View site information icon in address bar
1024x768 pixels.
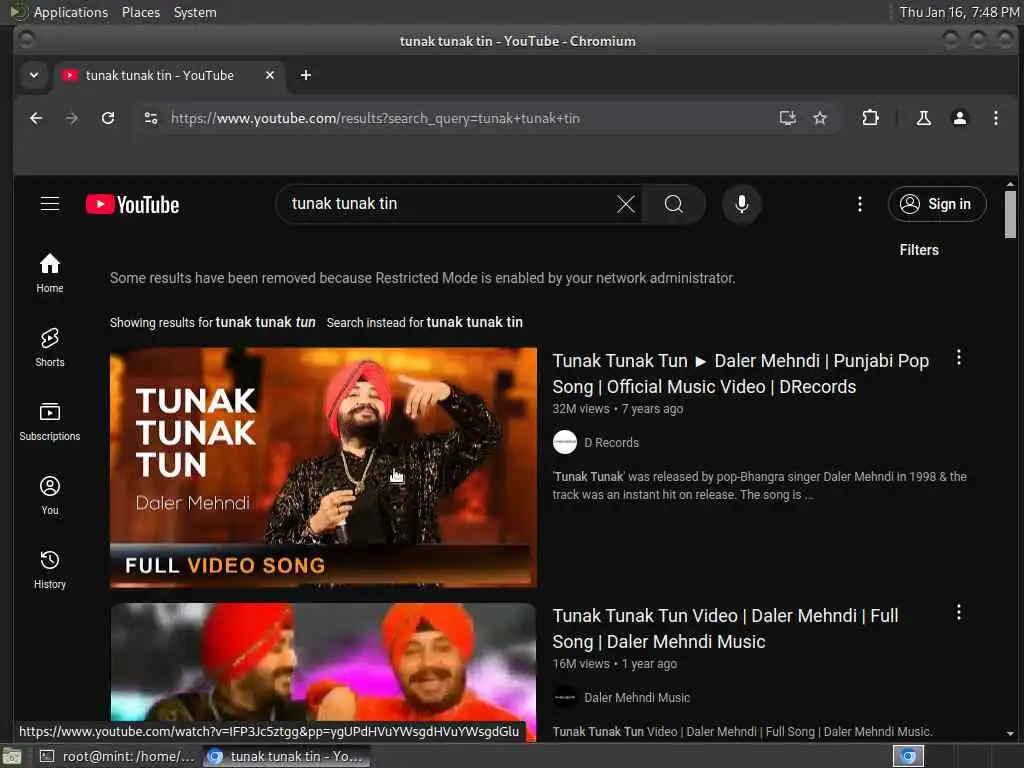151,118
